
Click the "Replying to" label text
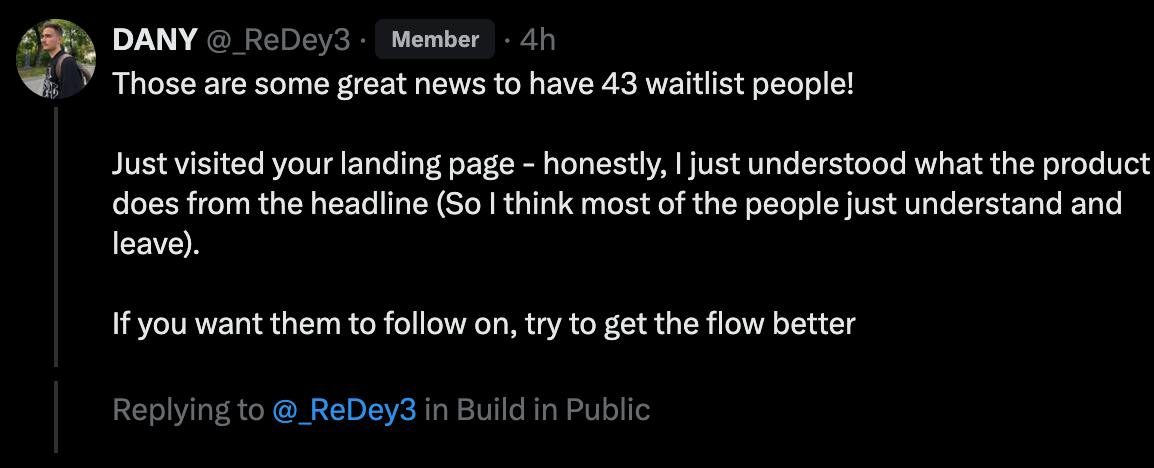pos(188,409)
